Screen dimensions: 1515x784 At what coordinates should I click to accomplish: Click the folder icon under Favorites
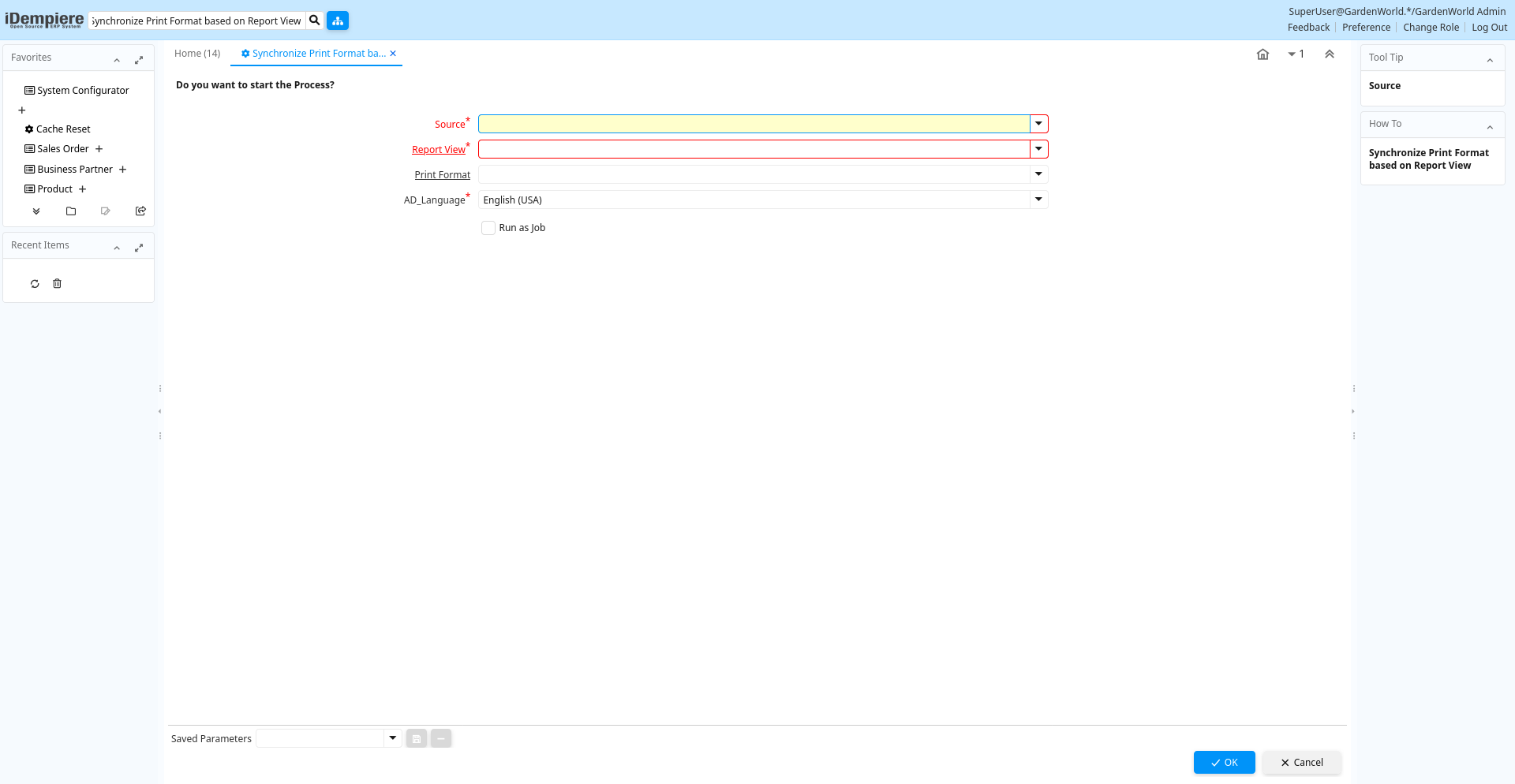click(x=71, y=211)
